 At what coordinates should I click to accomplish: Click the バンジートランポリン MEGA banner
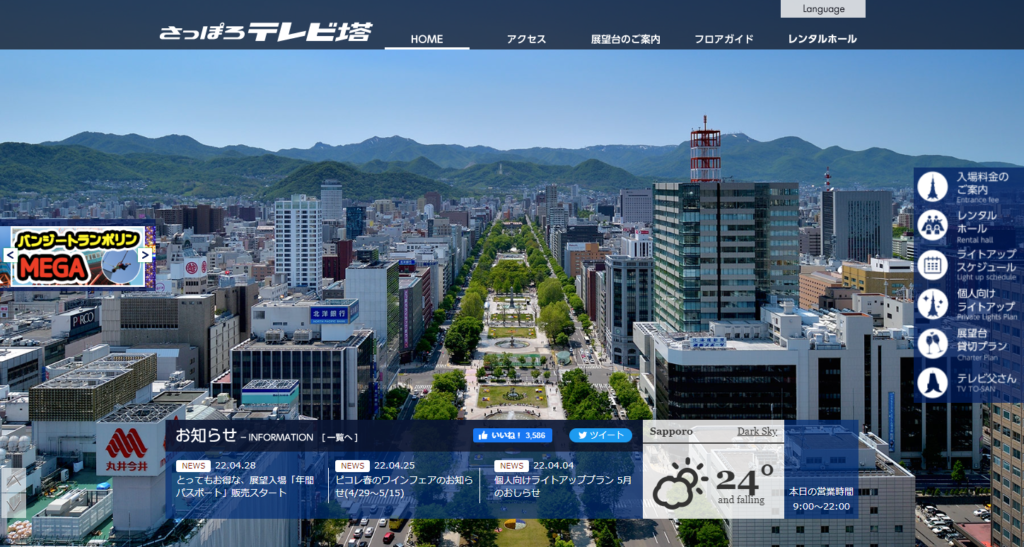pyautogui.click(x=78, y=256)
